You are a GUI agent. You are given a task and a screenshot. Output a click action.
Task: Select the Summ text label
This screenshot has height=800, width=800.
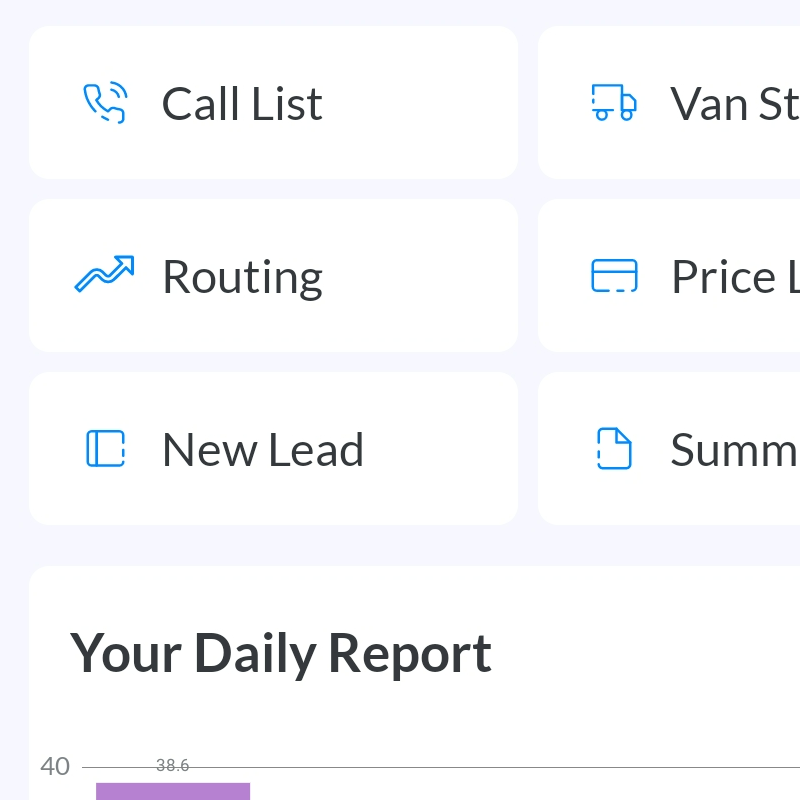tap(735, 449)
